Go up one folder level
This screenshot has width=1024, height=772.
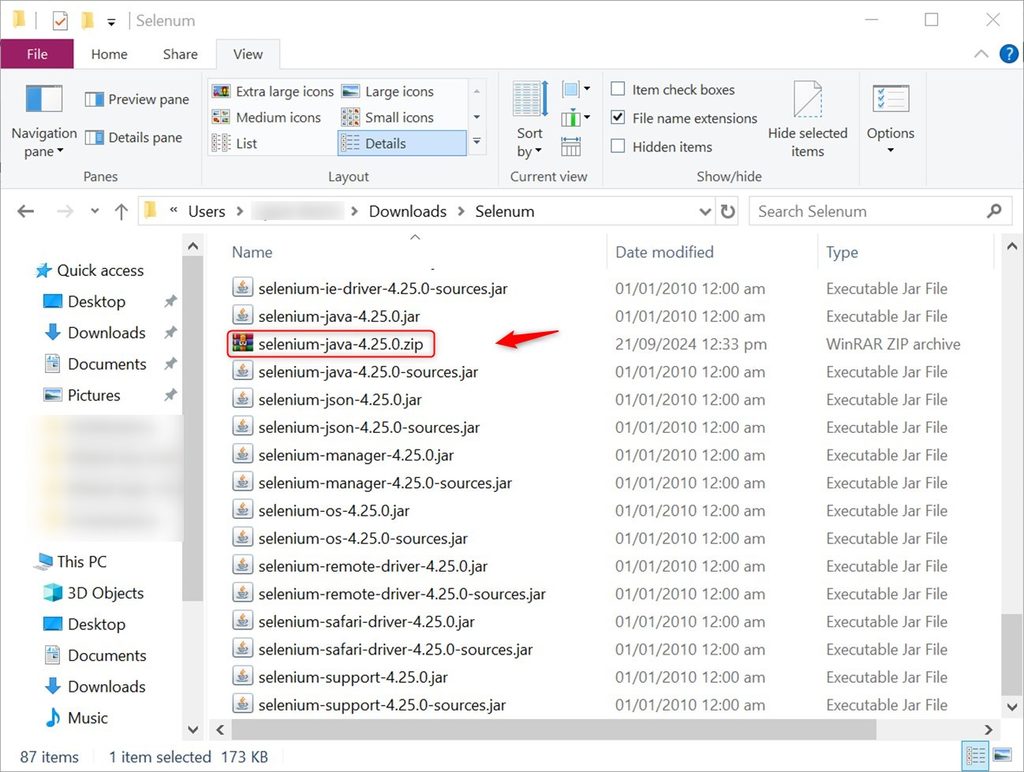(x=121, y=211)
